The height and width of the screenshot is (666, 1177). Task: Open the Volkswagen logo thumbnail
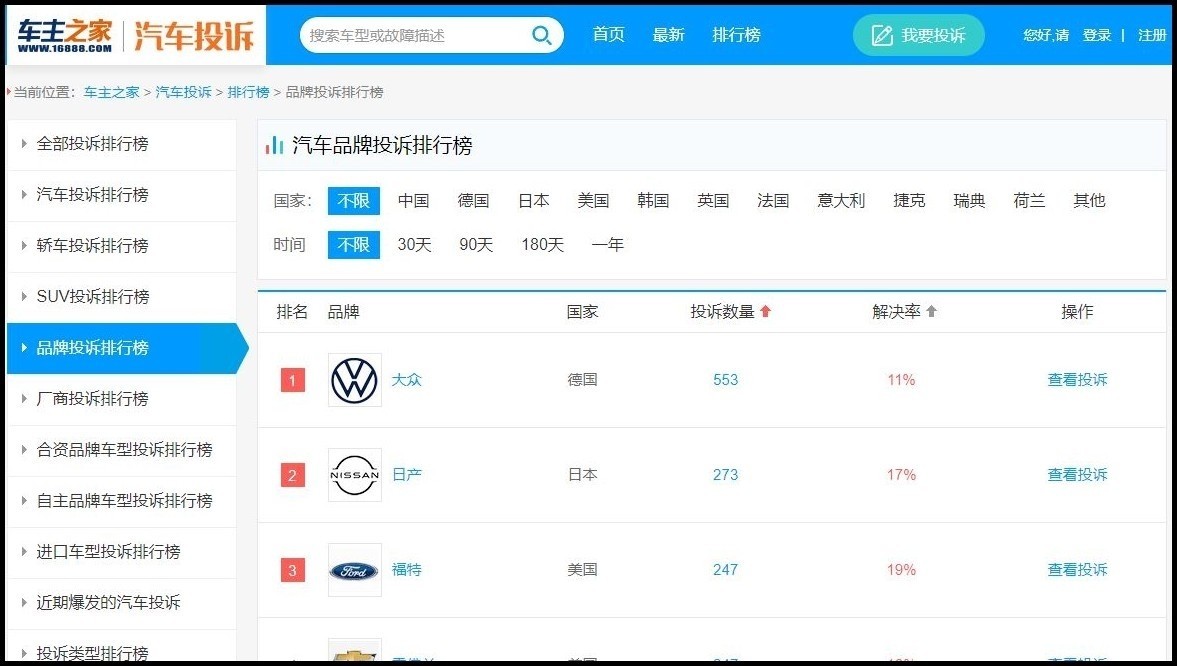tap(355, 380)
